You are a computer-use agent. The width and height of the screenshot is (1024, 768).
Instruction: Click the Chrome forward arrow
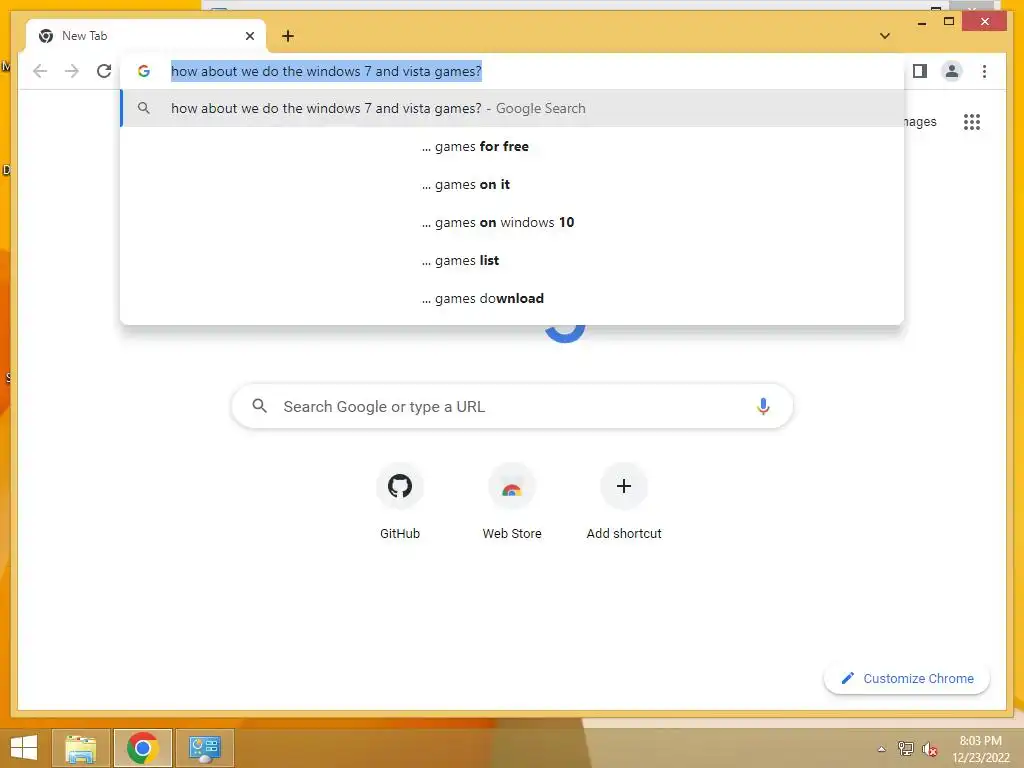pyautogui.click(x=72, y=71)
